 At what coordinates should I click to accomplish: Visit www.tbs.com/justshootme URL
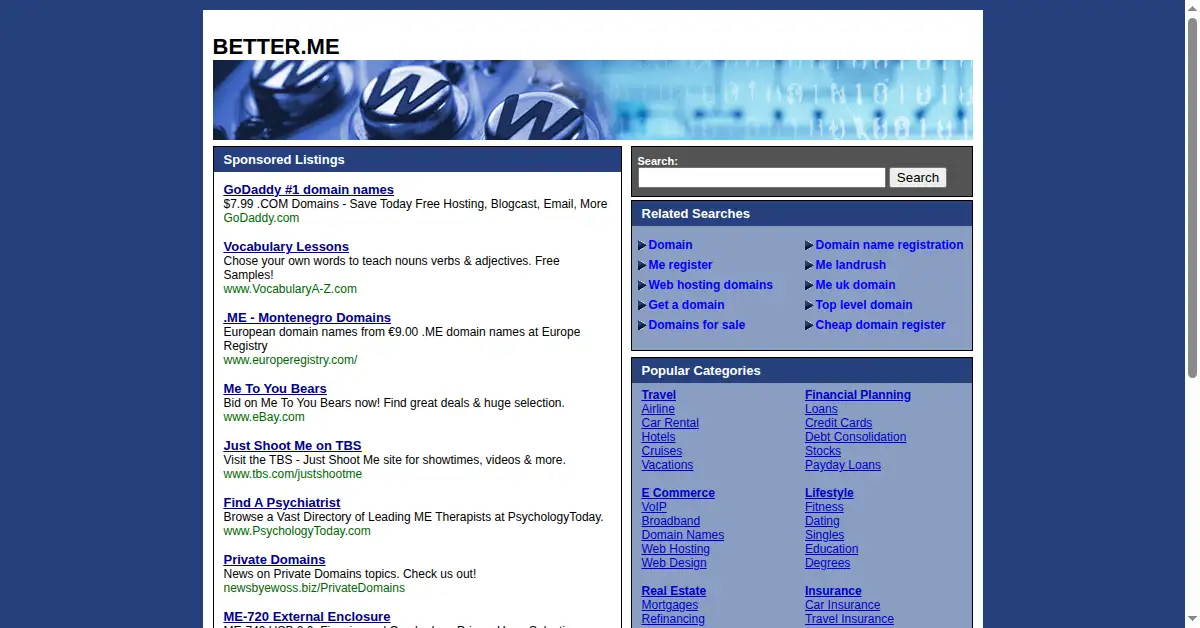293,474
